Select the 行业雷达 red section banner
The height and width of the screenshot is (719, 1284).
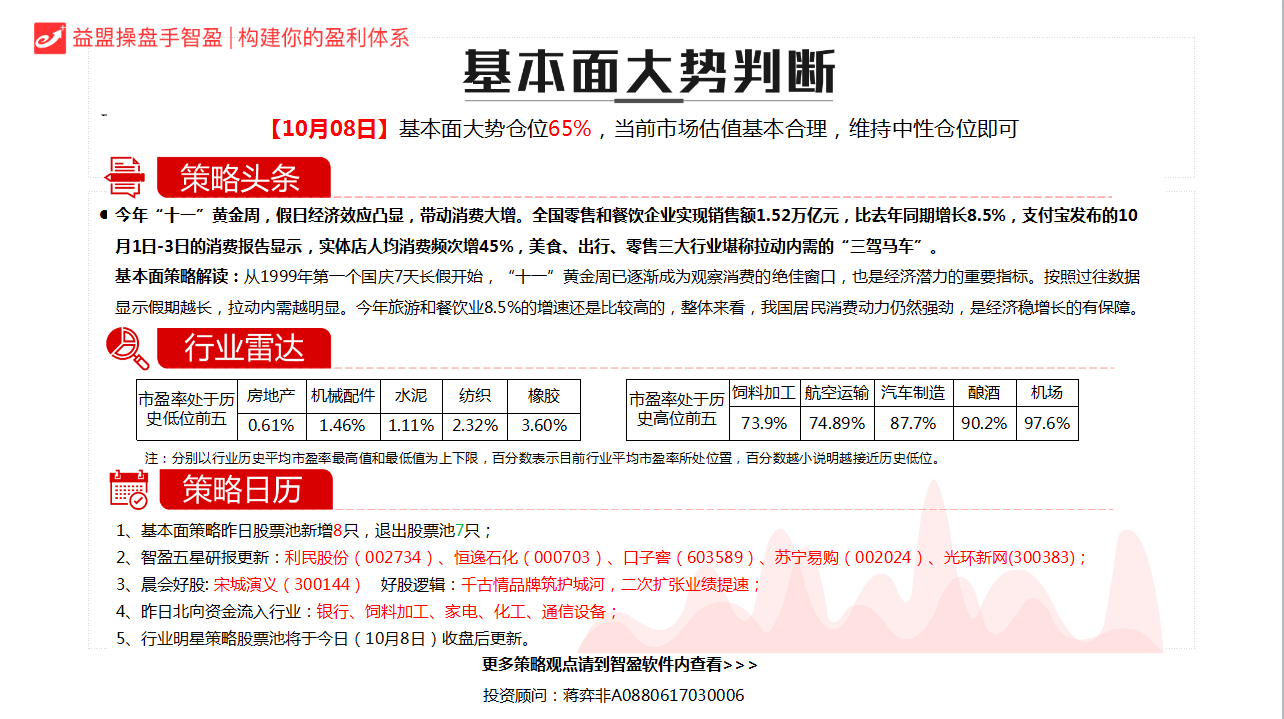point(243,348)
